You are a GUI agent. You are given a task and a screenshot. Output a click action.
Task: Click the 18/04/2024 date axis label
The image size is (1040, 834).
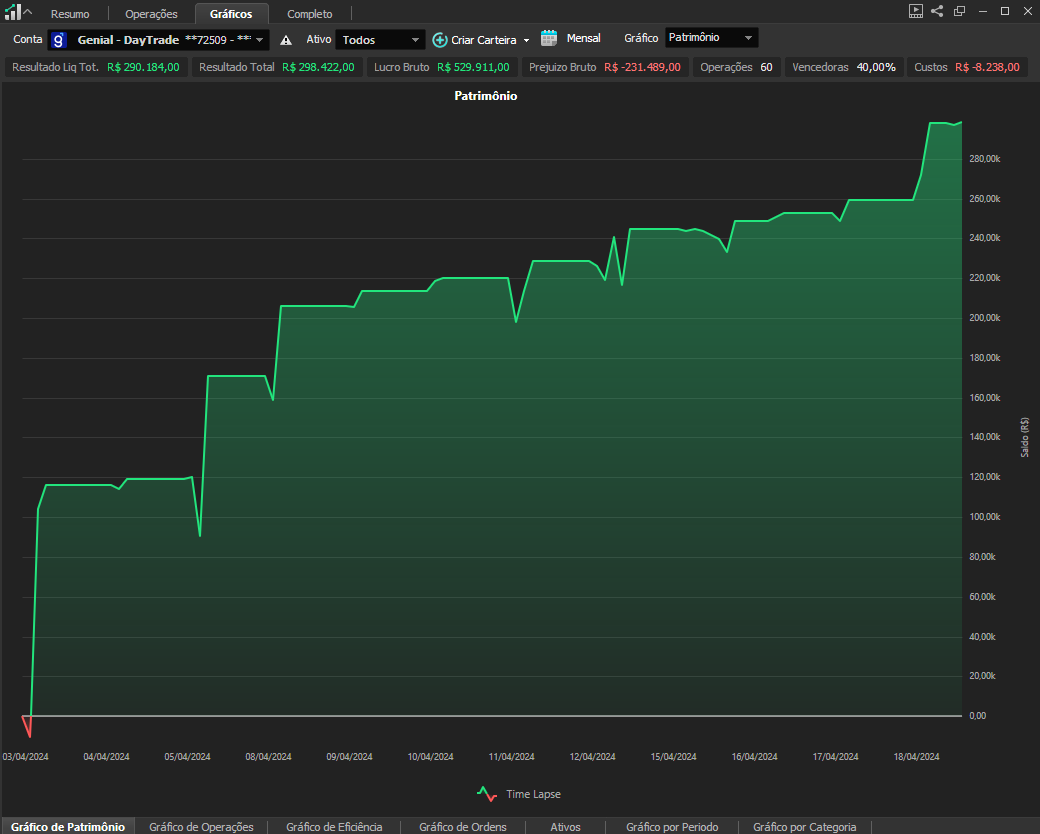pos(917,756)
